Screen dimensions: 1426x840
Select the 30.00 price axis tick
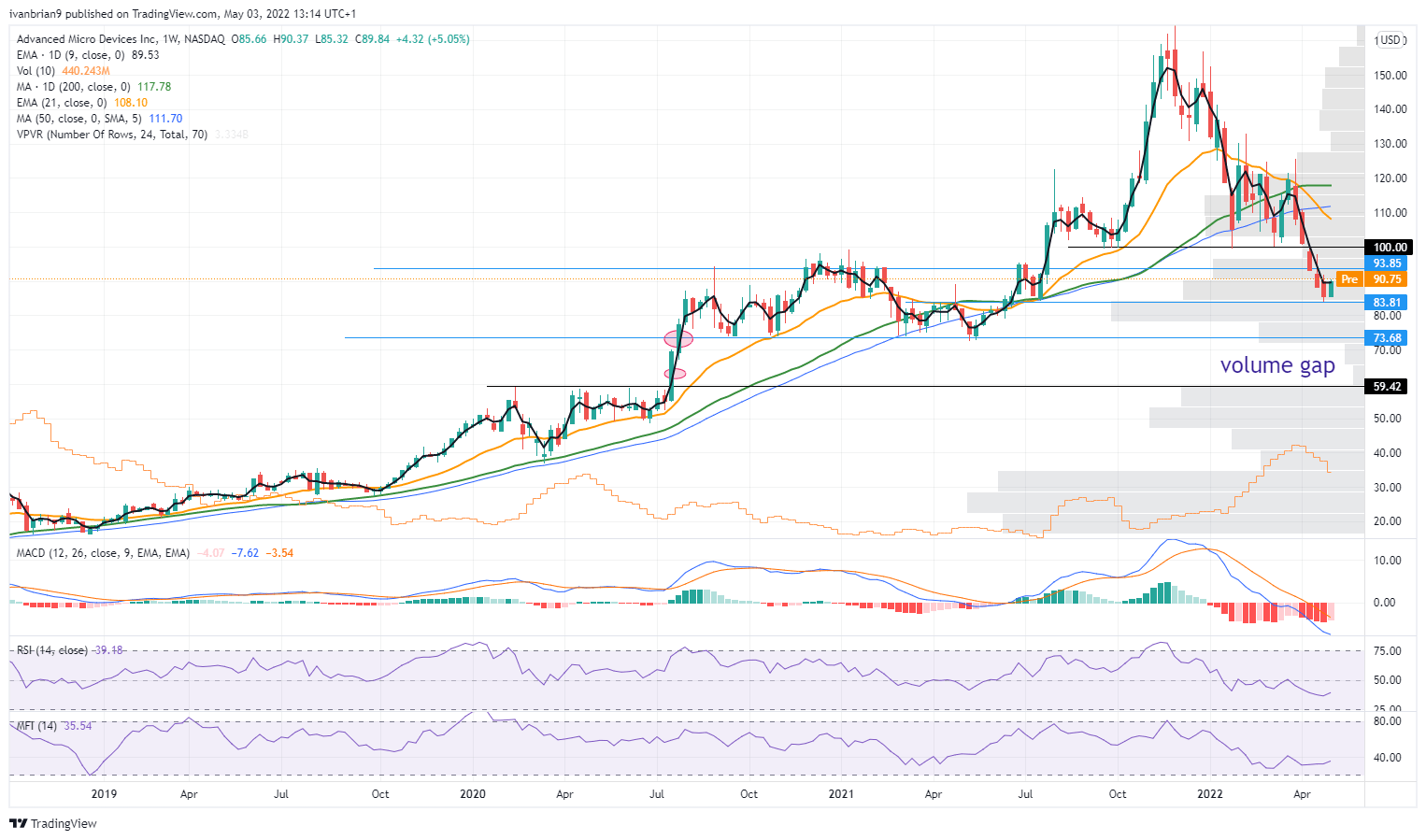1388,488
